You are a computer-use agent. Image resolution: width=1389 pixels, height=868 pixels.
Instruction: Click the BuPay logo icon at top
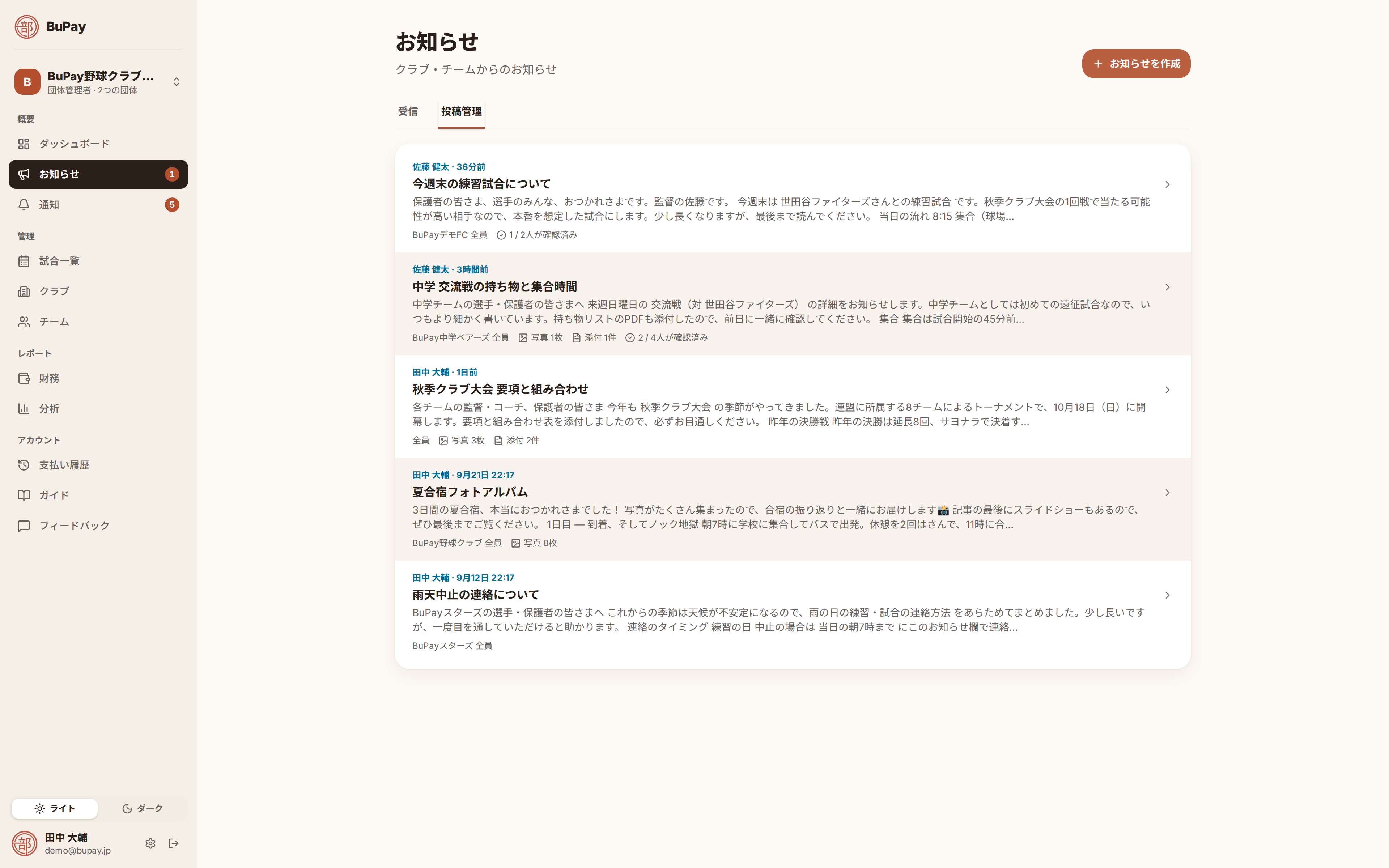pos(26,26)
